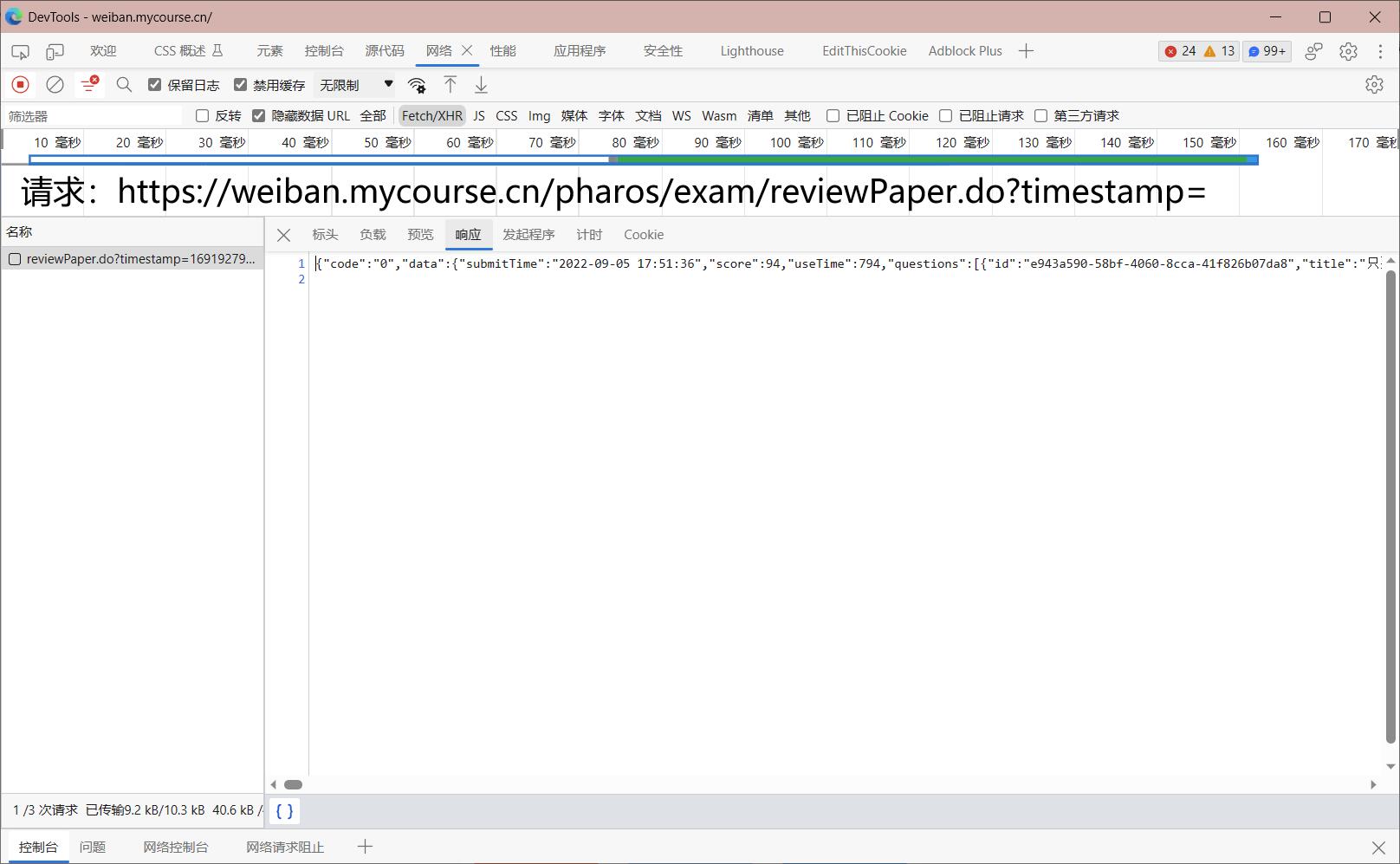Show the request Cookie tab
Screen dimensions: 1400x864
[x=644, y=235]
